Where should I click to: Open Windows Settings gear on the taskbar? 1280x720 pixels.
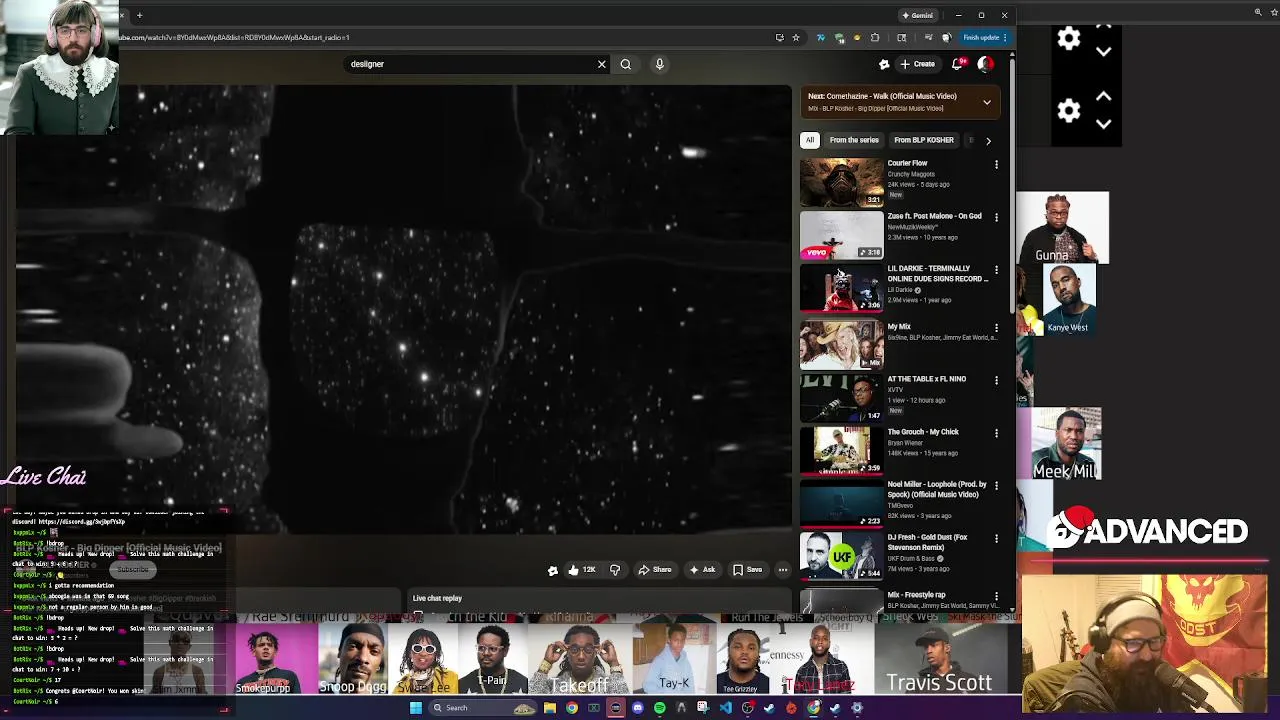pyautogui.click(x=857, y=708)
